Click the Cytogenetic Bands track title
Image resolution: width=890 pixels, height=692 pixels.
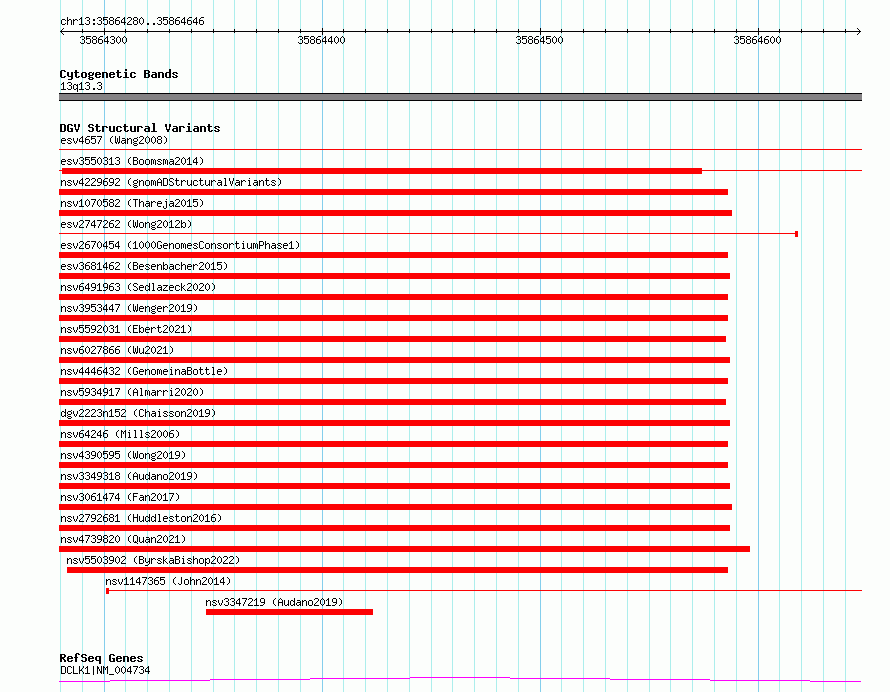pos(119,74)
